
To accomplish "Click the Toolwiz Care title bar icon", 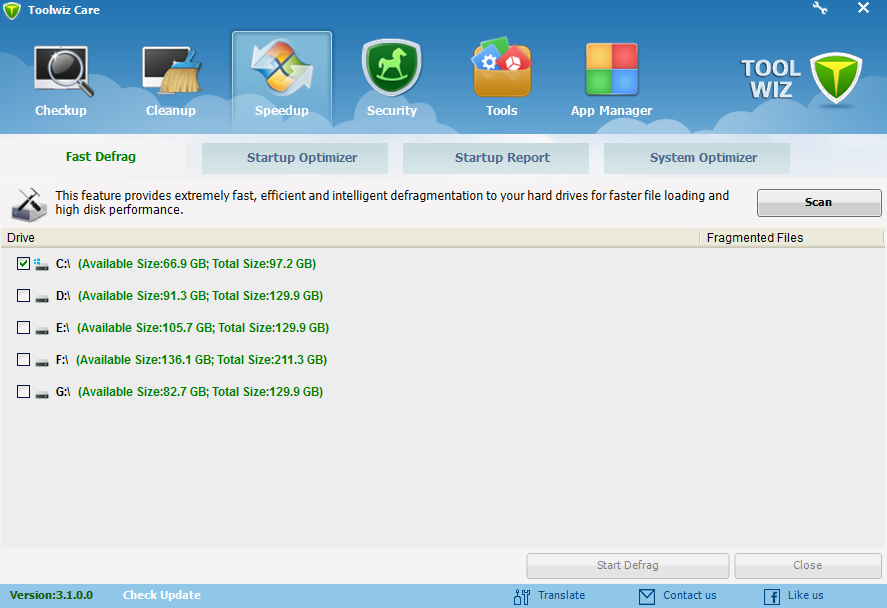I will 11,10.
